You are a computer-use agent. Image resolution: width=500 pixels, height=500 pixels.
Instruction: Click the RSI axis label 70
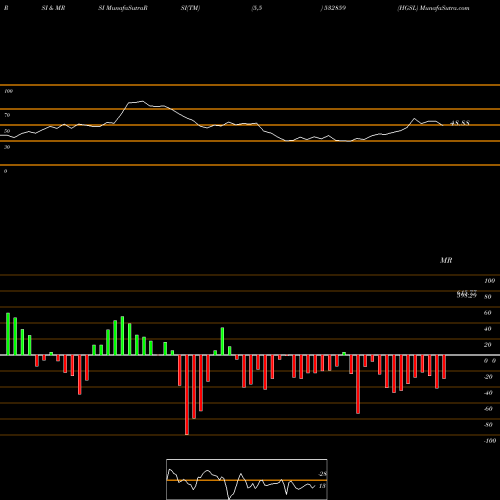click(x=7, y=115)
